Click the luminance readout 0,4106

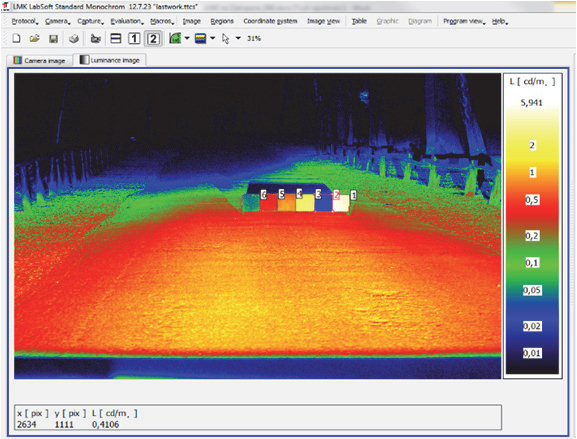tap(105, 425)
